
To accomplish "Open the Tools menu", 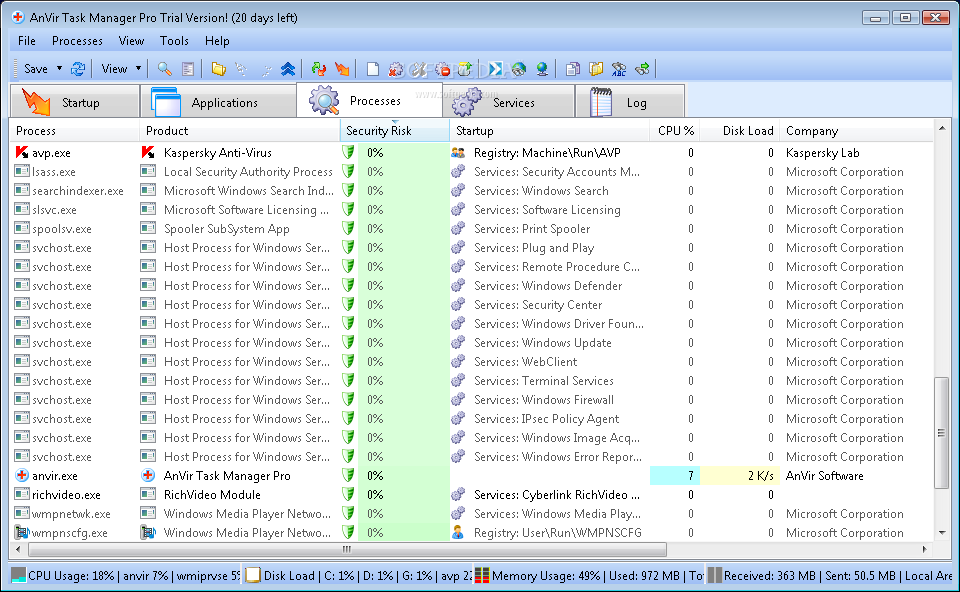I will [x=174, y=41].
